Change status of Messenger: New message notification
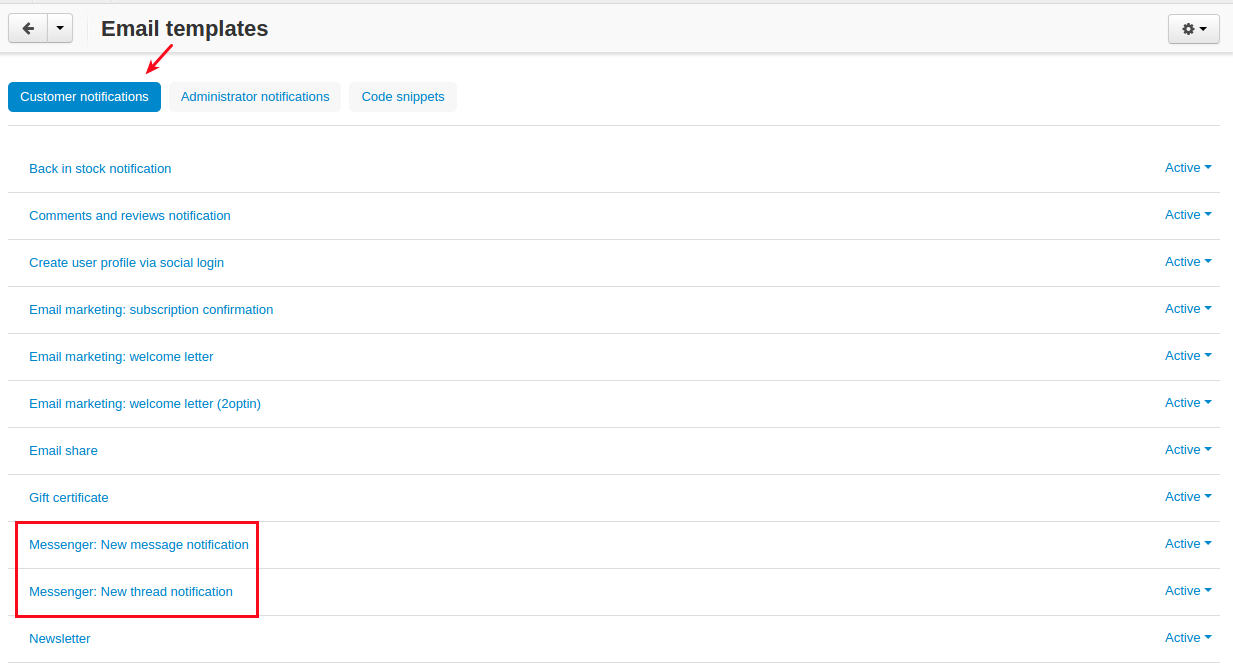 pyautogui.click(x=1188, y=544)
